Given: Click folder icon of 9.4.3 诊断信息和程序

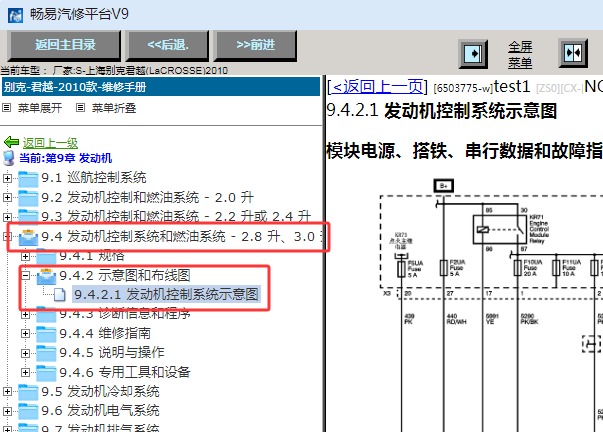Looking at the screenshot, I should 46,315.
